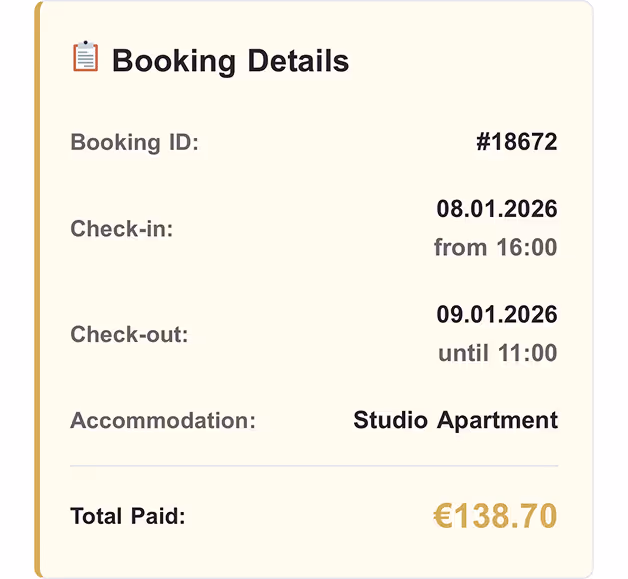628x579 pixels.
Task: Click the Accommodation label
Action: pos(163,421)
